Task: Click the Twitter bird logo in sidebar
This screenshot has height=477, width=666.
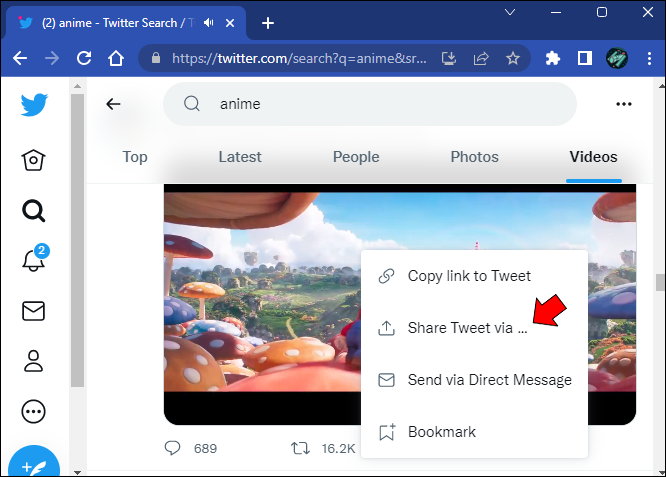Action: [x=34, y=104]
